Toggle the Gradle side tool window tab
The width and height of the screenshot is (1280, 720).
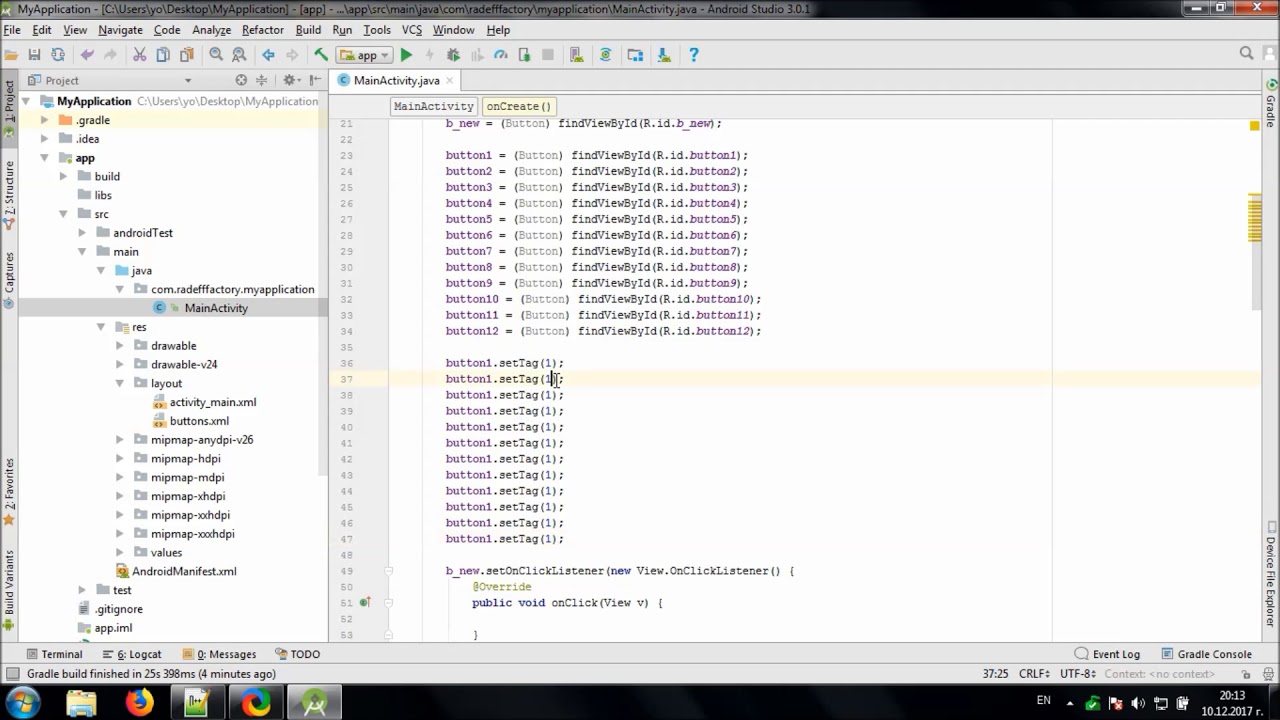click(1271, 103)
